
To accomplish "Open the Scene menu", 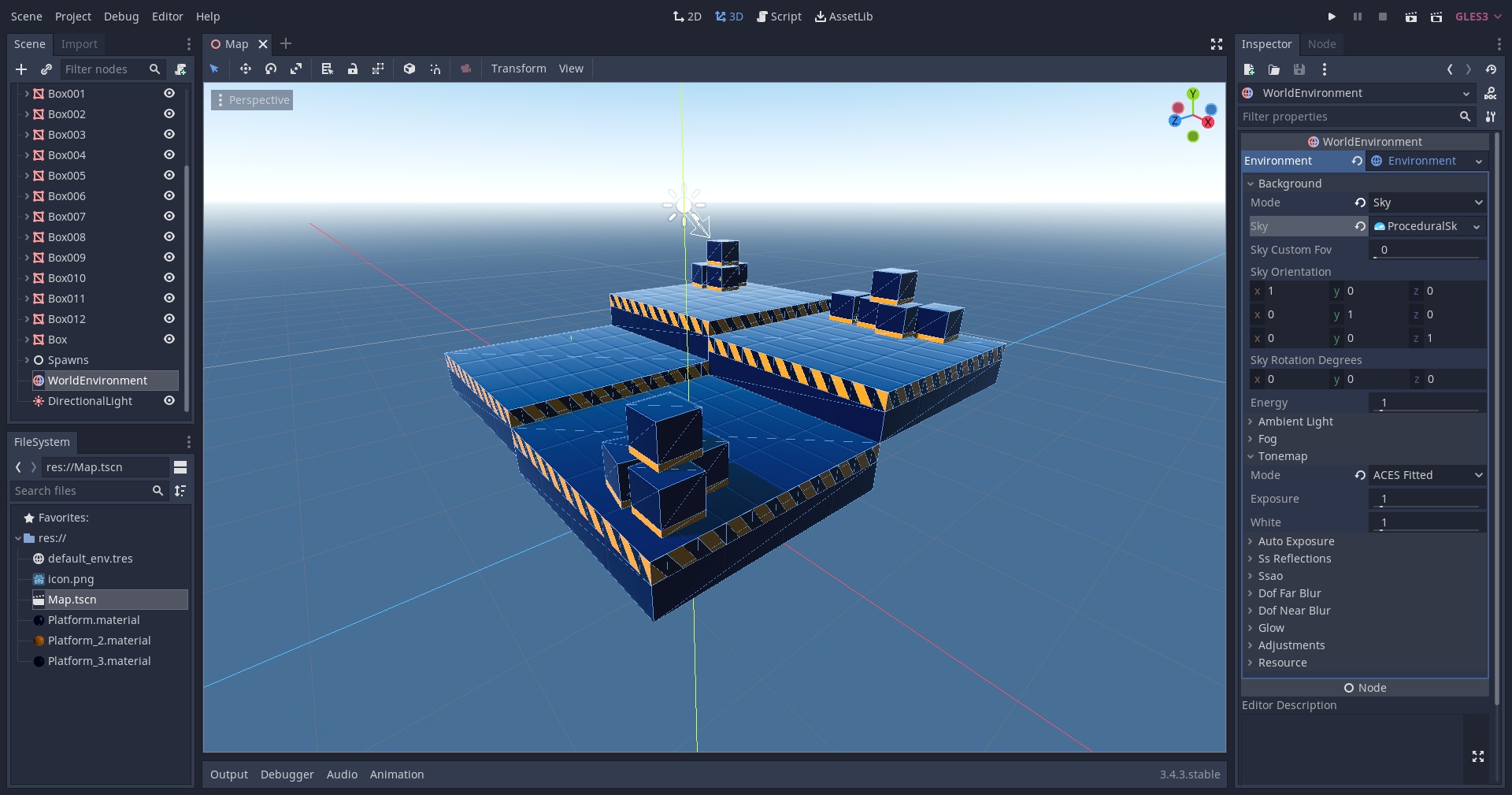I will pos(27,17).
